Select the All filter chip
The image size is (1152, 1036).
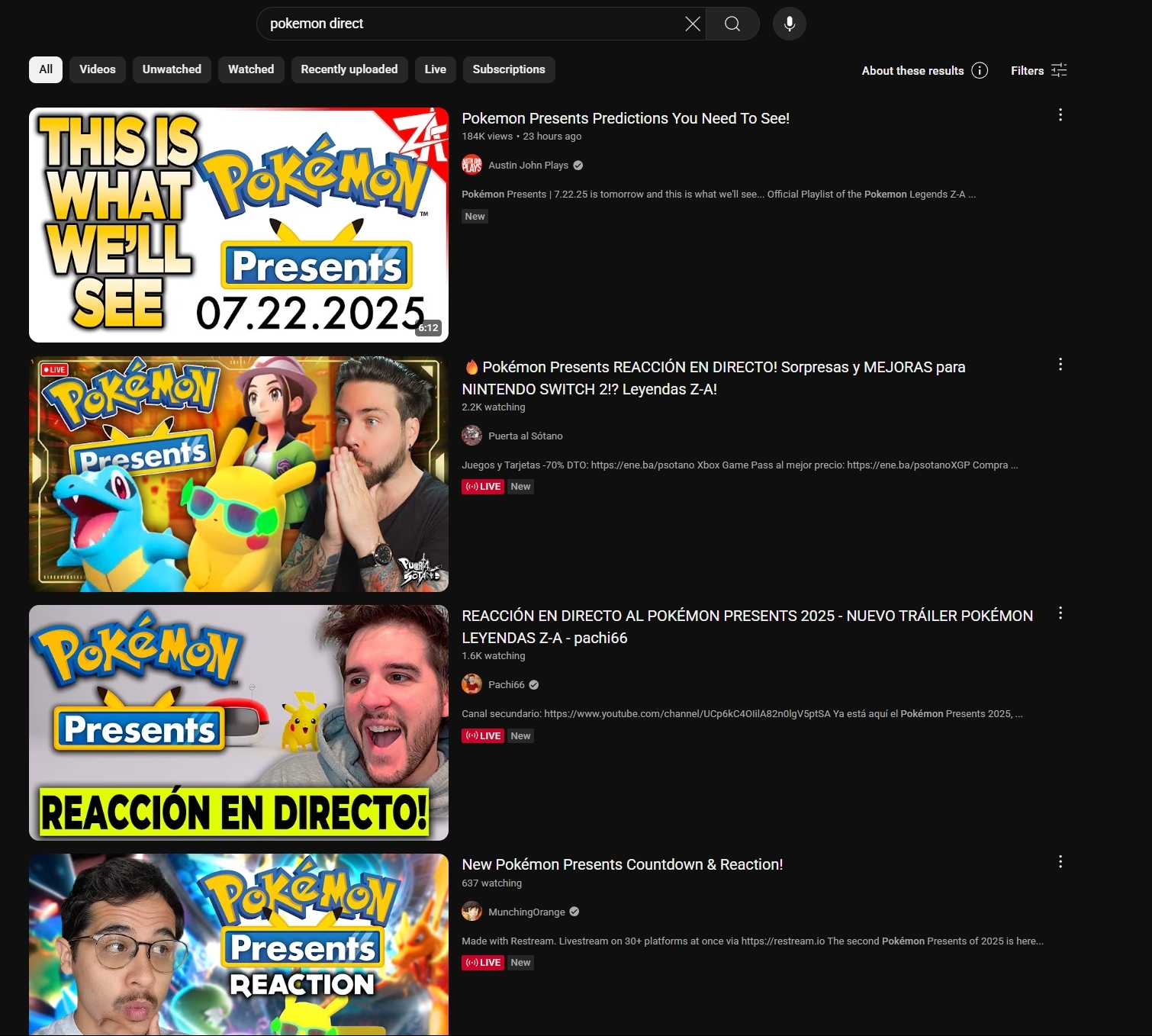tap(46, 69)
